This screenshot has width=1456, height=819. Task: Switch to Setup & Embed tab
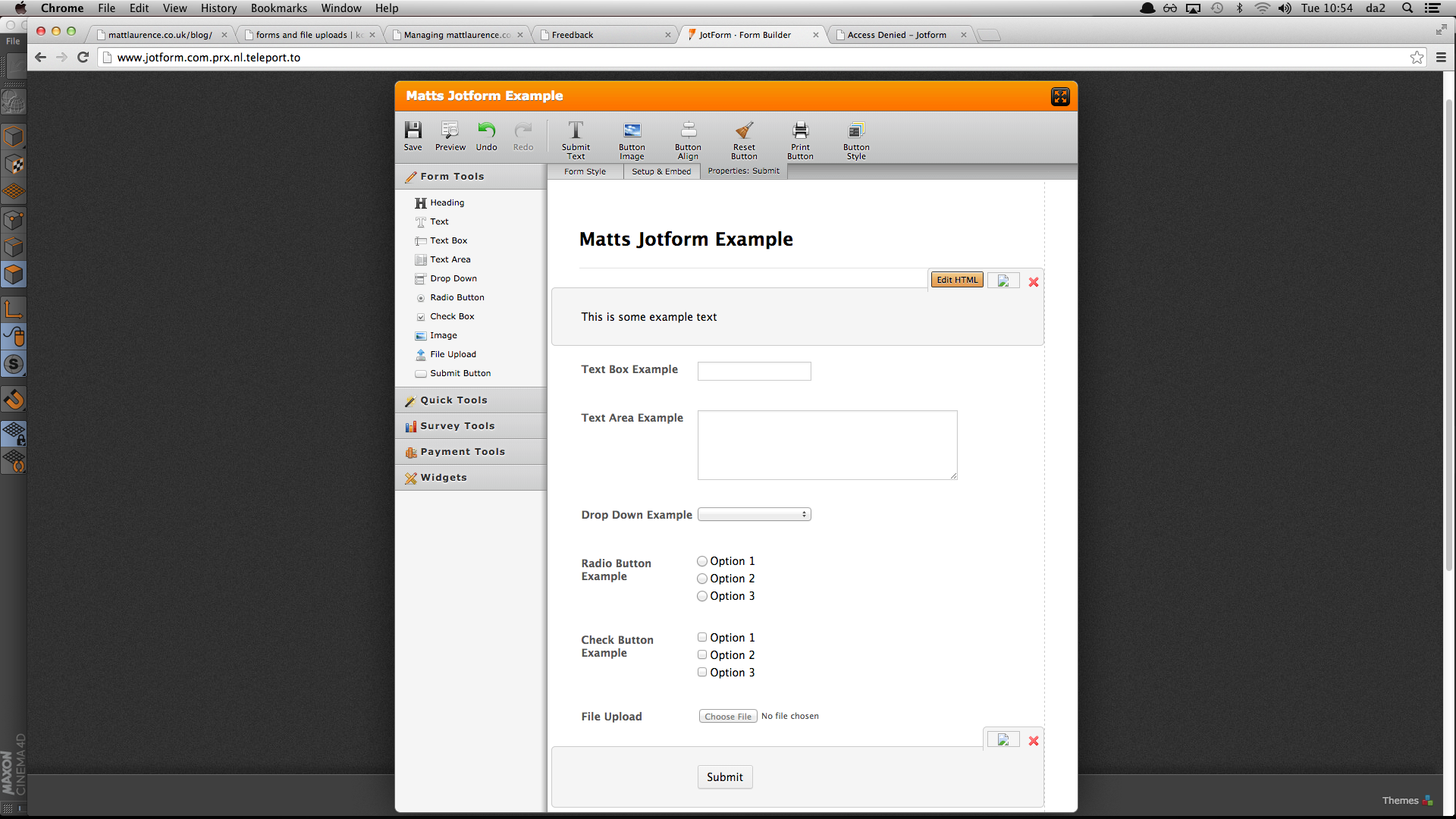(661, 171)
